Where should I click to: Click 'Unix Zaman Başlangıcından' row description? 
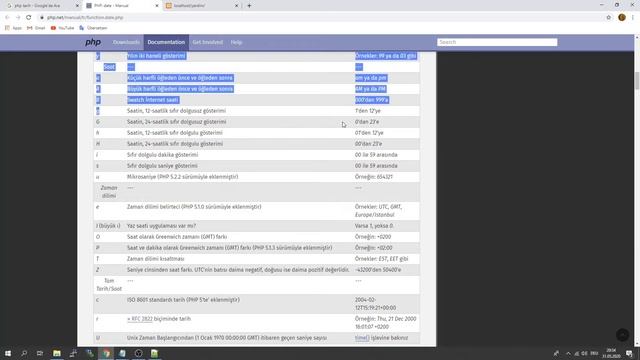tap(227, 338)
